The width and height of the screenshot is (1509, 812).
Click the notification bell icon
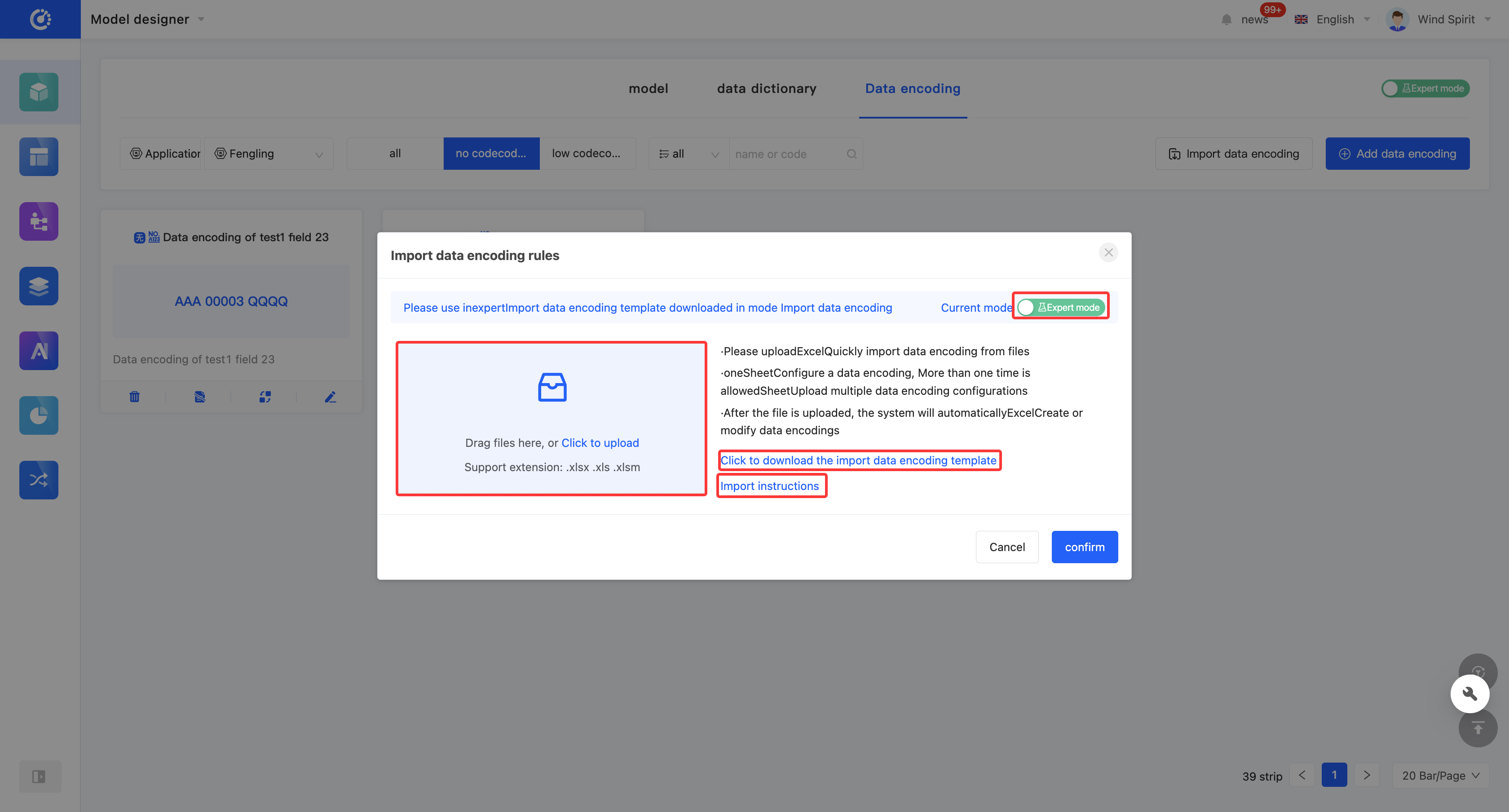(x=1226, y=20)
